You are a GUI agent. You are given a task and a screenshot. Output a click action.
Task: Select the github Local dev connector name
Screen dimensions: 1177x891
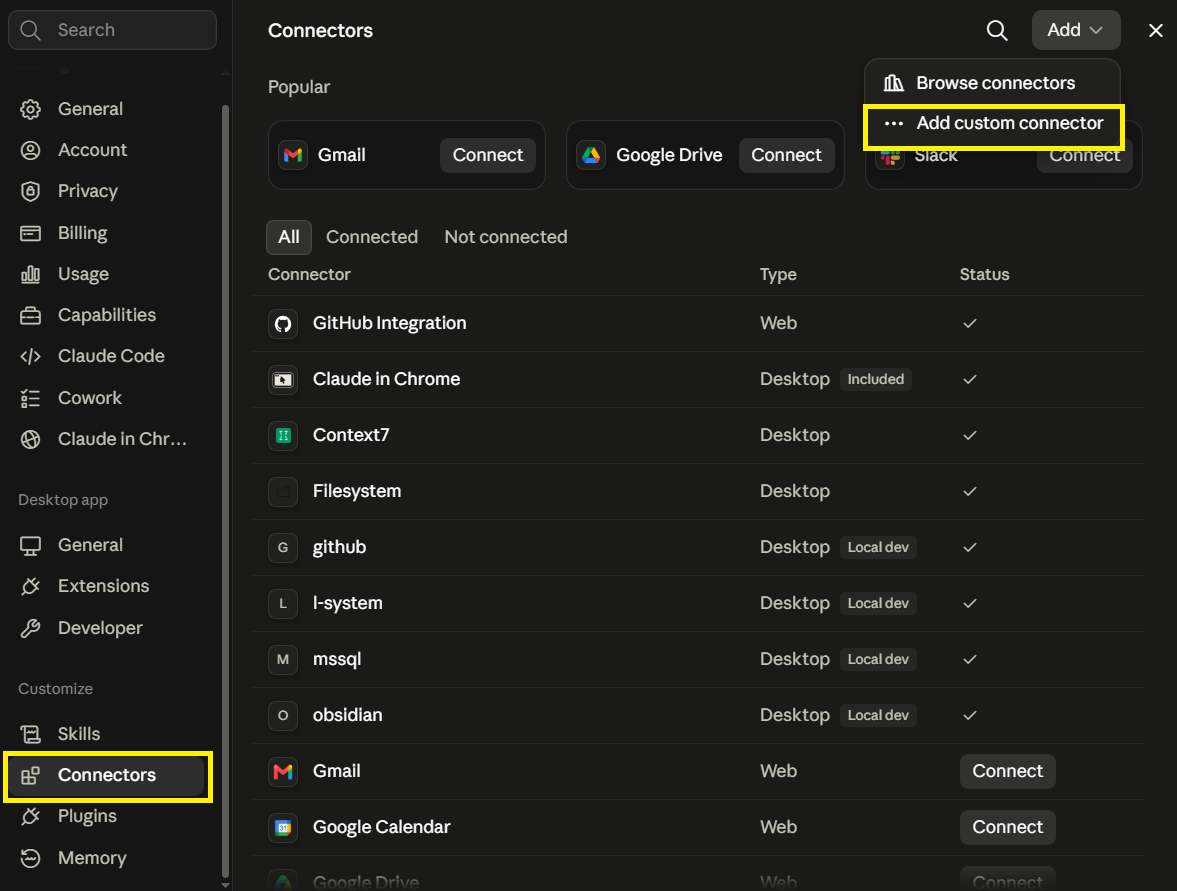[x=339, y=547]
